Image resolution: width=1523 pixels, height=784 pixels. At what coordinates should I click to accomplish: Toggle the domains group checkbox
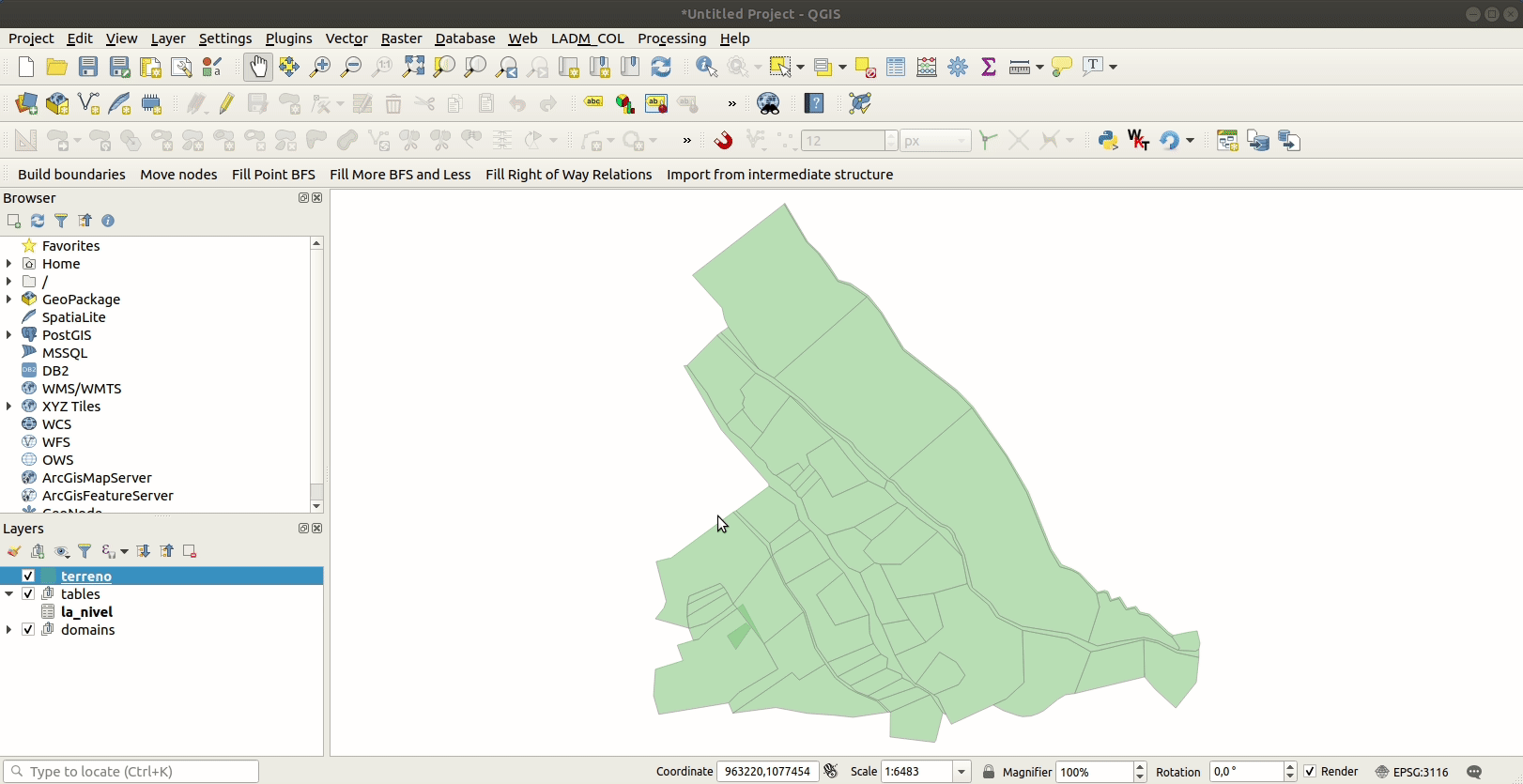28,630
